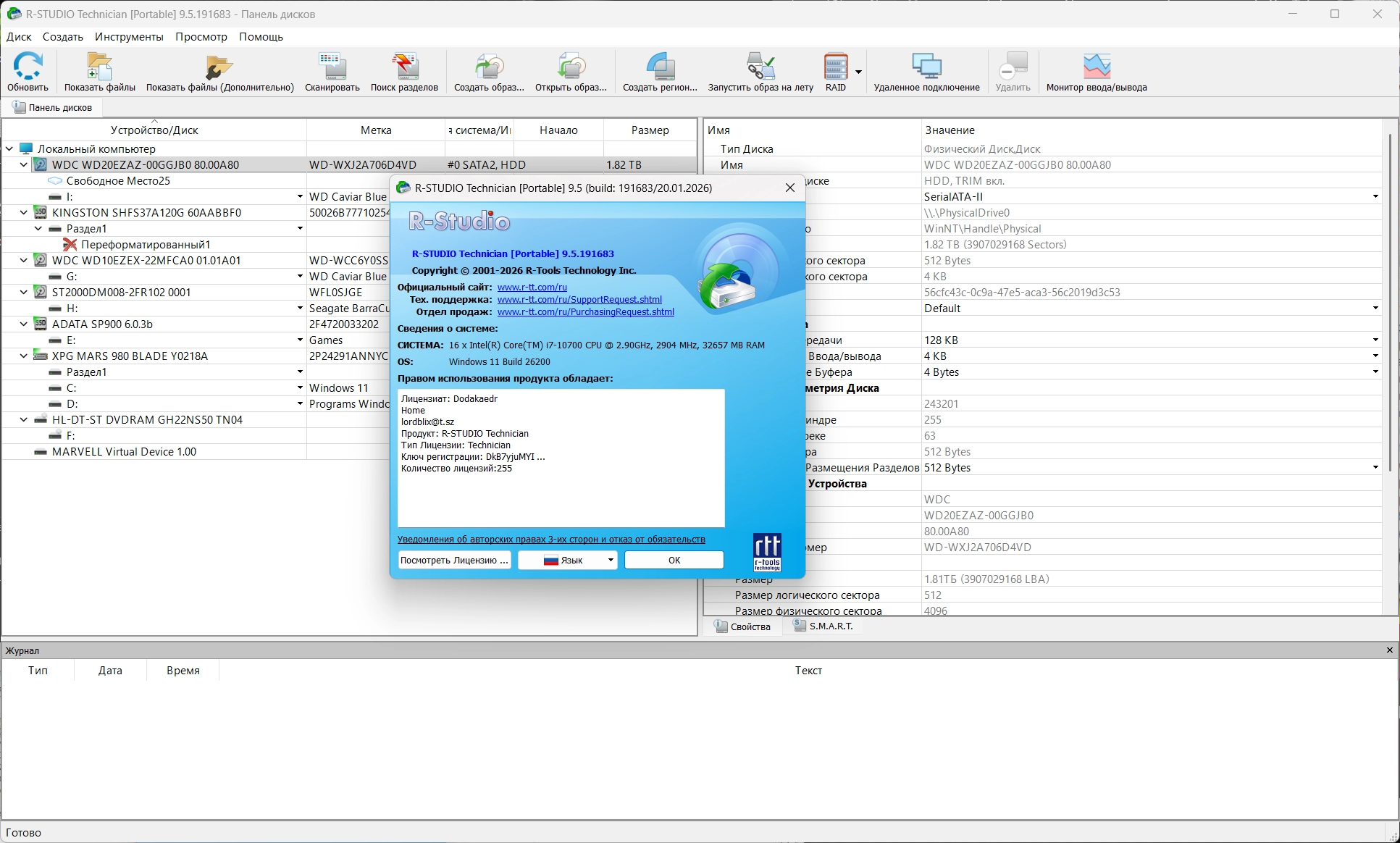Open the www.r-tt.com/ru official site link
The image size is (1400, 843).
pyautogui.click(x=532, y=288)
